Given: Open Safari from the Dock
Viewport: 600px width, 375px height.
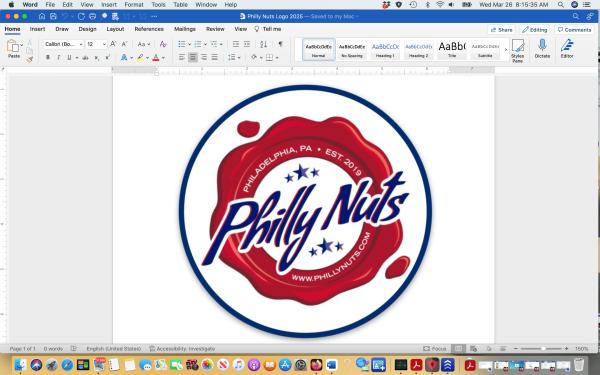Looking at the screenshot, I should 67,365.
